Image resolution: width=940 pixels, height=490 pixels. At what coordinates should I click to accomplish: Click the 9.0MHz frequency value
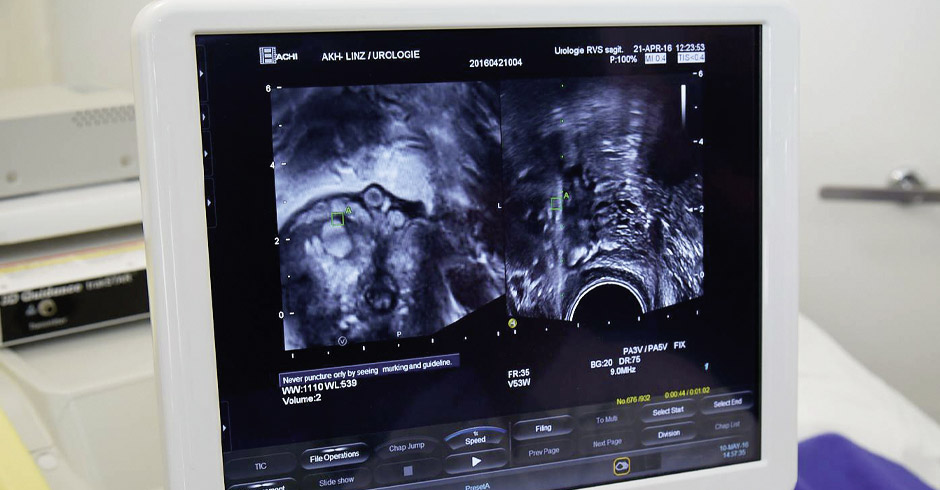click(x=623, y=371)
